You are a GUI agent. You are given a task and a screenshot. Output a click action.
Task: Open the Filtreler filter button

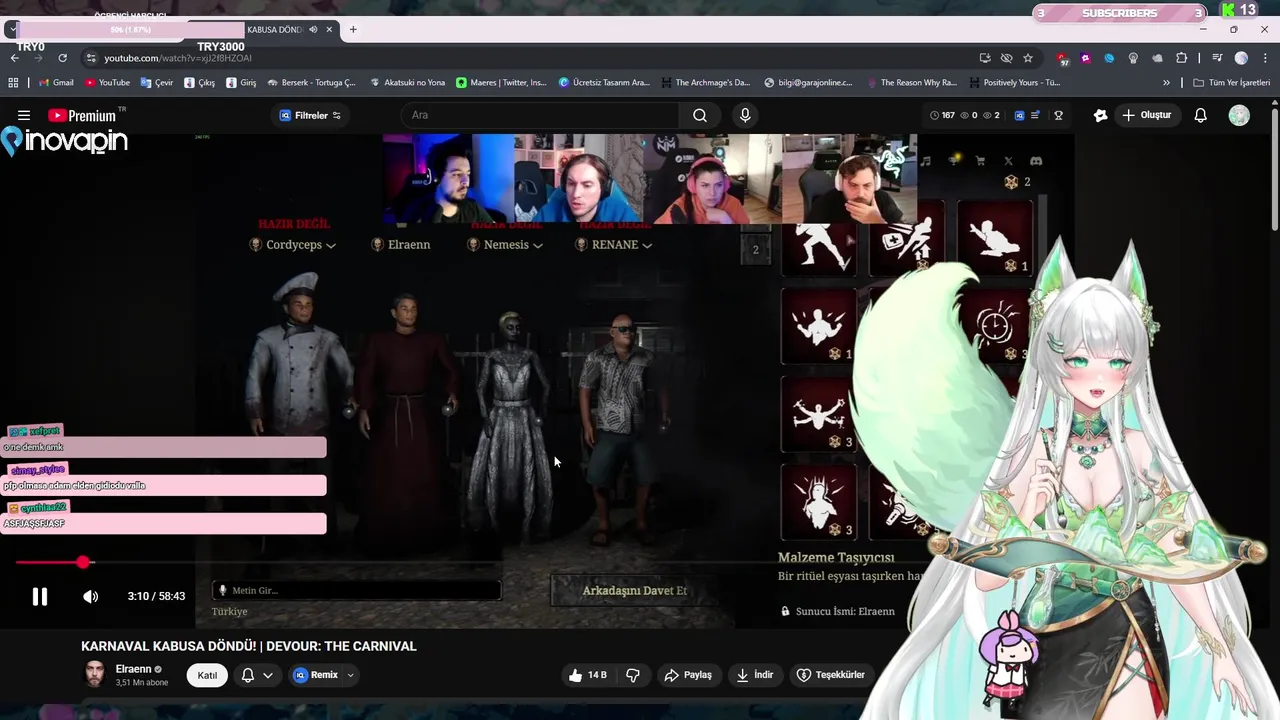click(x=310, y=115)
